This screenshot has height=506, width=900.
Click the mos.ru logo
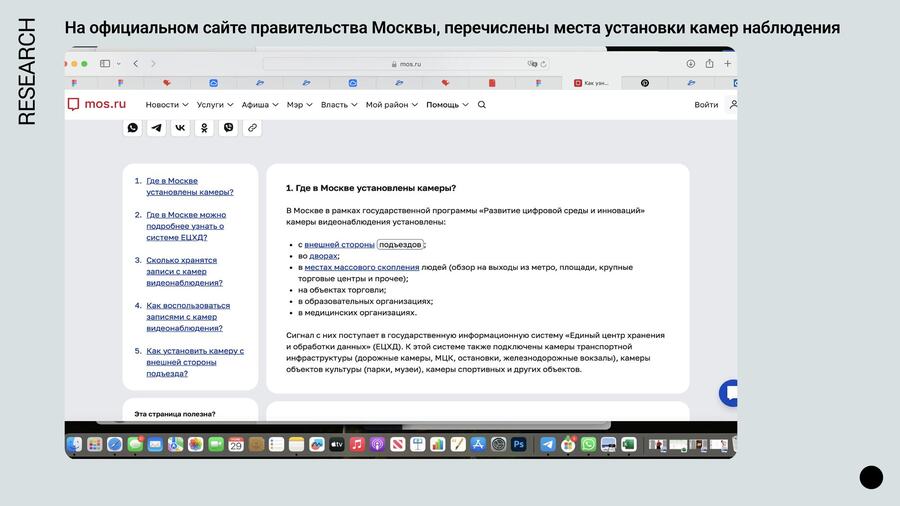96,104
